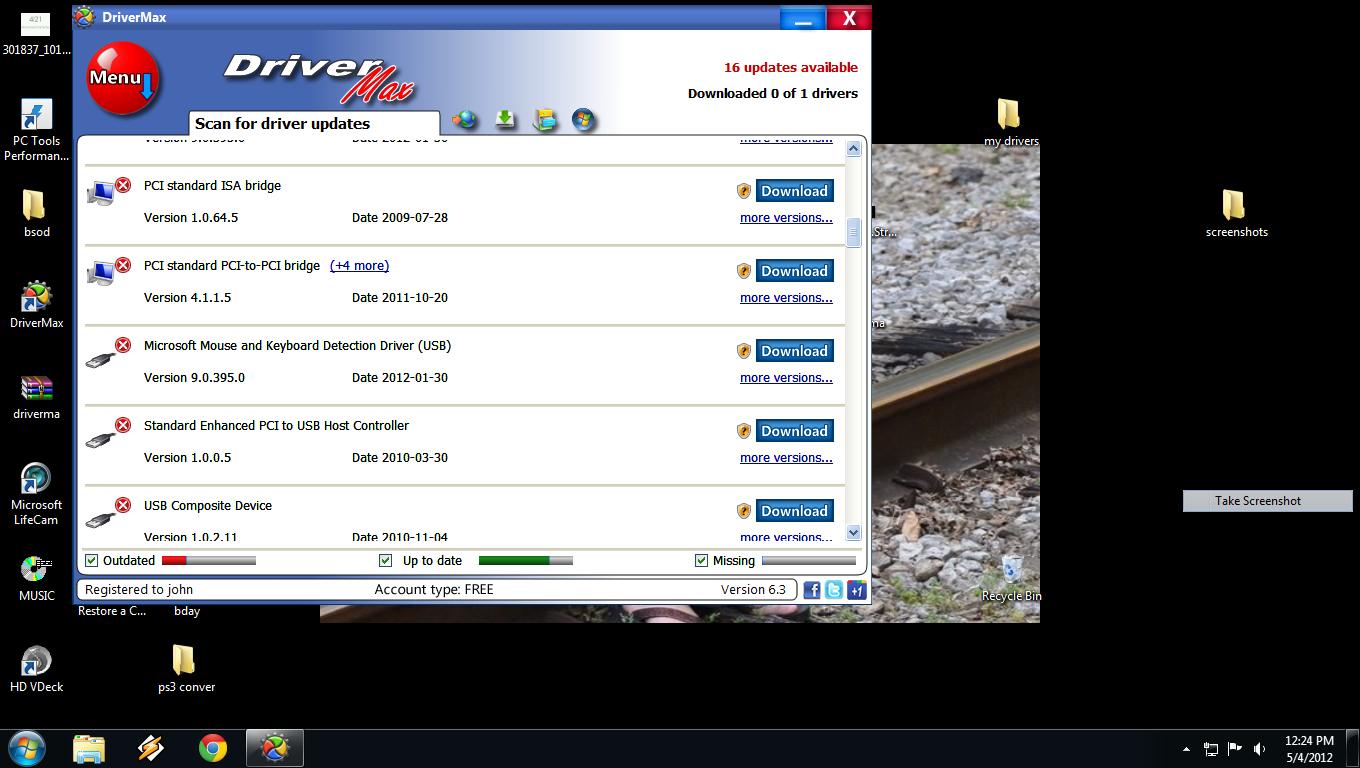Click the Account type: FREE text

pyautogui.click(x=434, y=589)
